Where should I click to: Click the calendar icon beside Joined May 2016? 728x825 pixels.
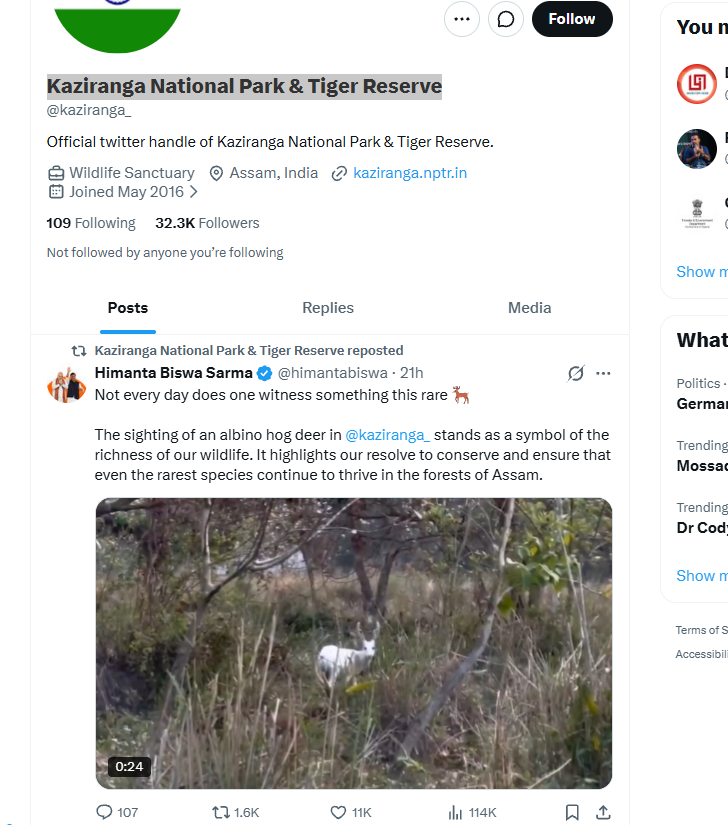tap(56, 192)
